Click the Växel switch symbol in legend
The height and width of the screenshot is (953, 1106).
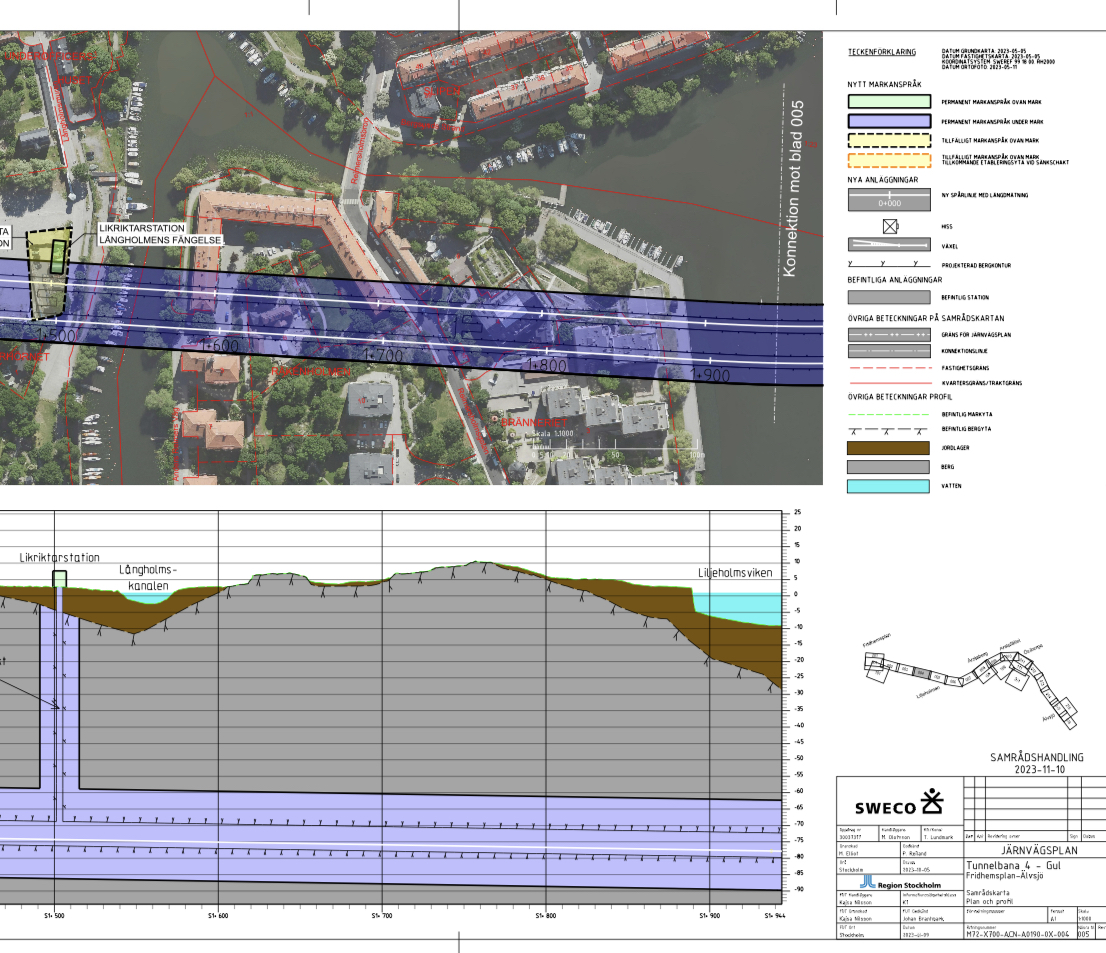pyautogui.click(x=889, y=244)
